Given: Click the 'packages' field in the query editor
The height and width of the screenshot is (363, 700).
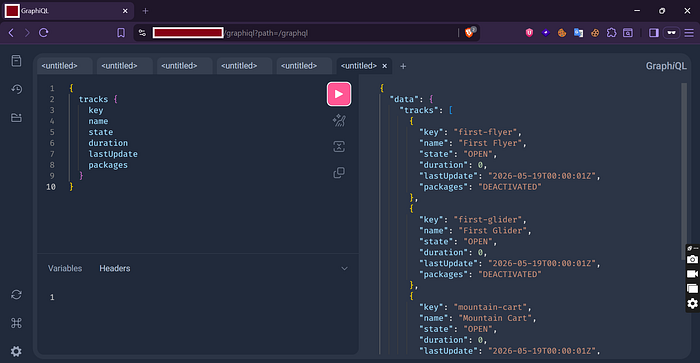Looking at the screenshot, I should [x=108, y=165].
